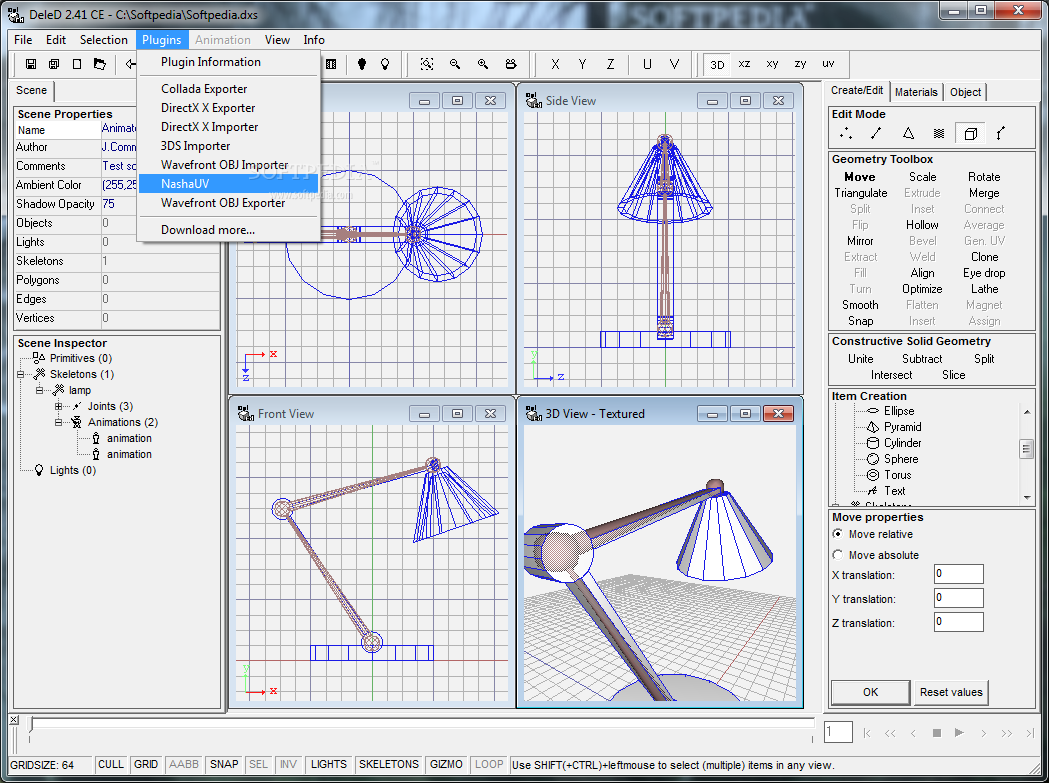Viewport: 1049px width, 783px height.
Task: Click the Reset values button
Action: 951,692
